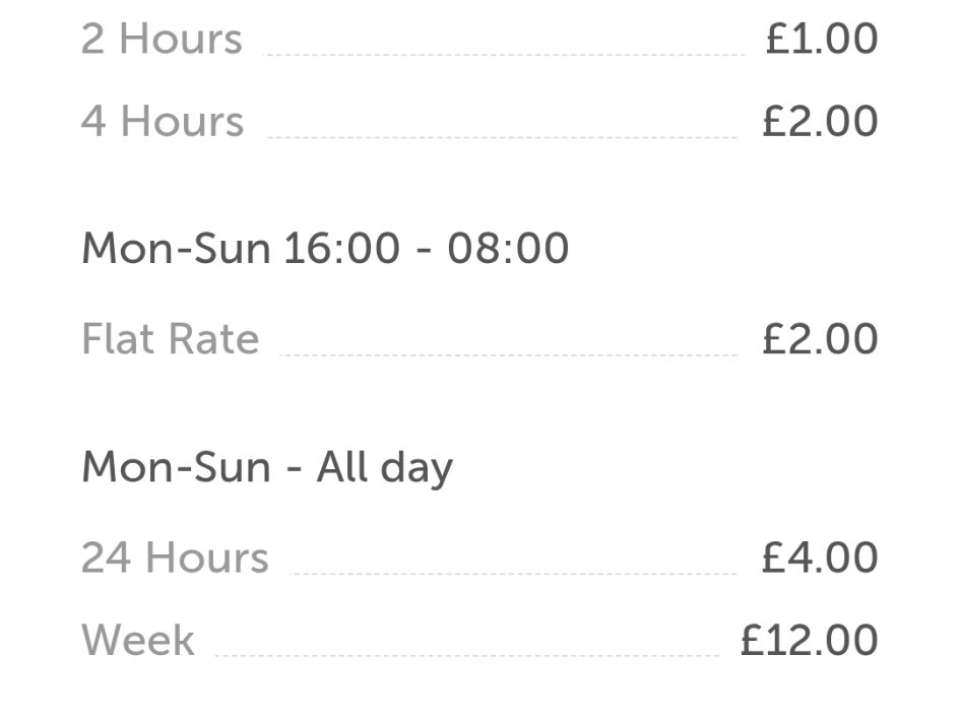Tap the £4.00 price
The width and height of the screenshot is (960, 720).
point(820,557)
